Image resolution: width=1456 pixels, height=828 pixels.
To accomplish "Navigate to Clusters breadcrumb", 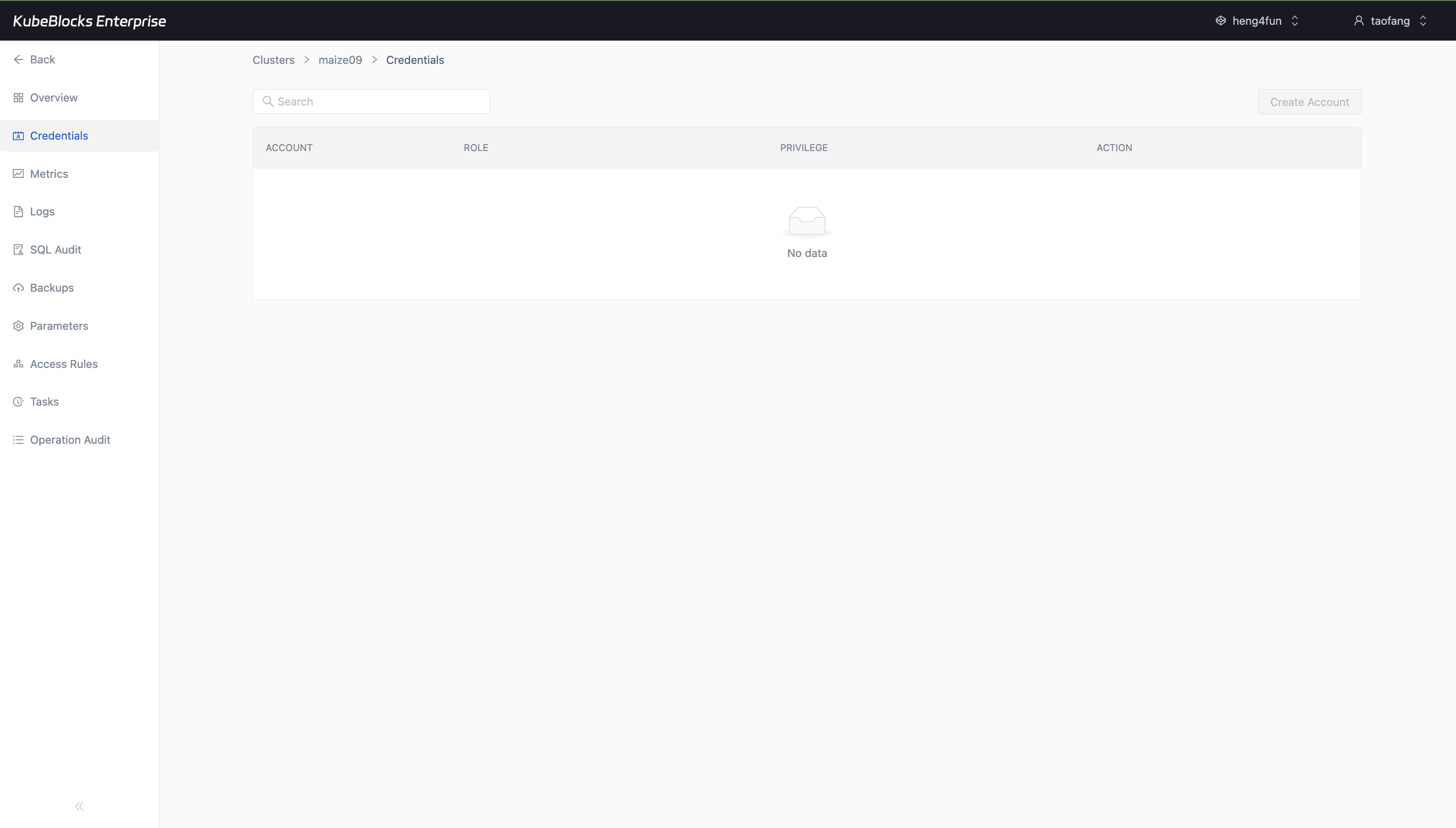I will point(273,60).
